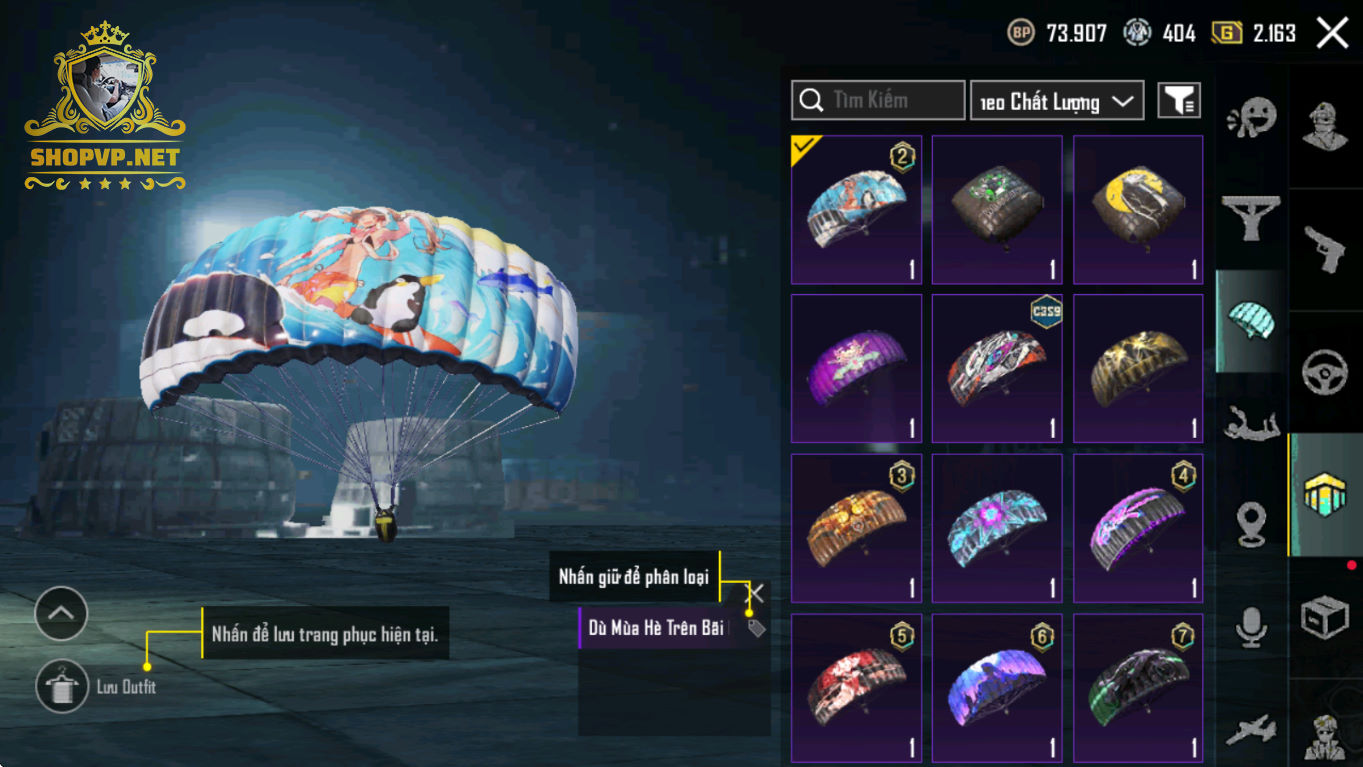Choose the yellow moon parachute skin

1138,210
